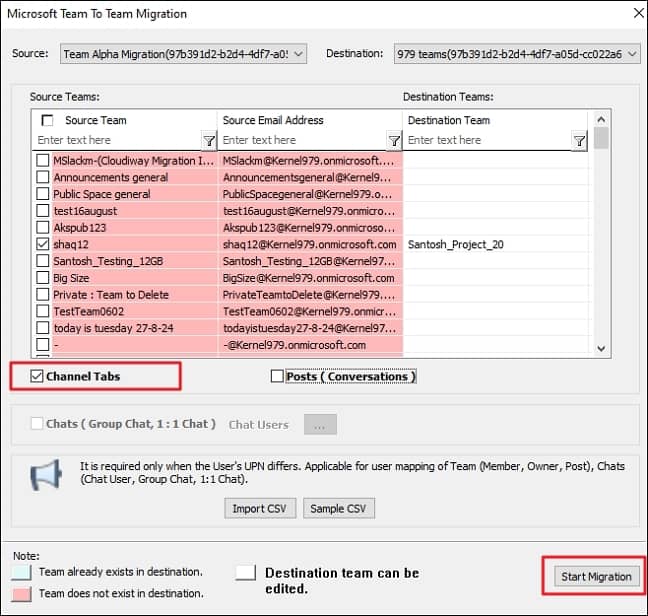Screen dimensions: 648x616
Task: Check the Big Size team checkbox
Action: (43, 278)
